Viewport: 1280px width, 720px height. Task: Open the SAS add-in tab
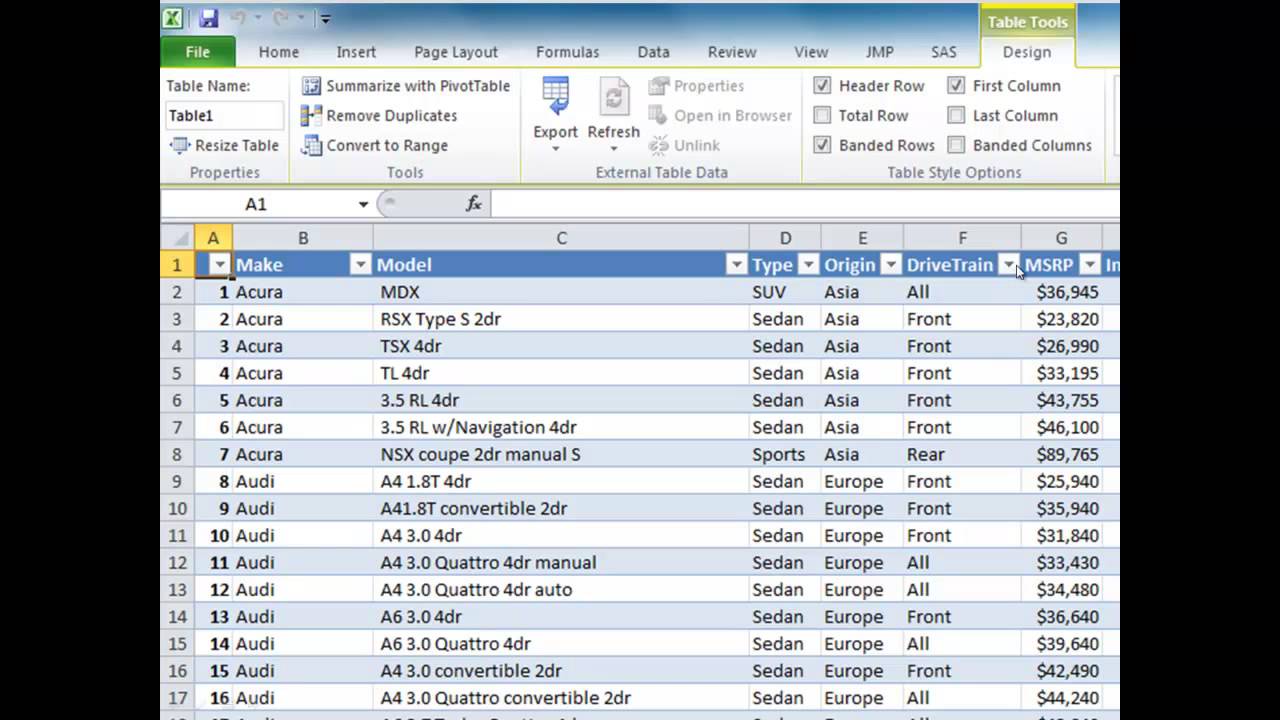tap(944, 52)
